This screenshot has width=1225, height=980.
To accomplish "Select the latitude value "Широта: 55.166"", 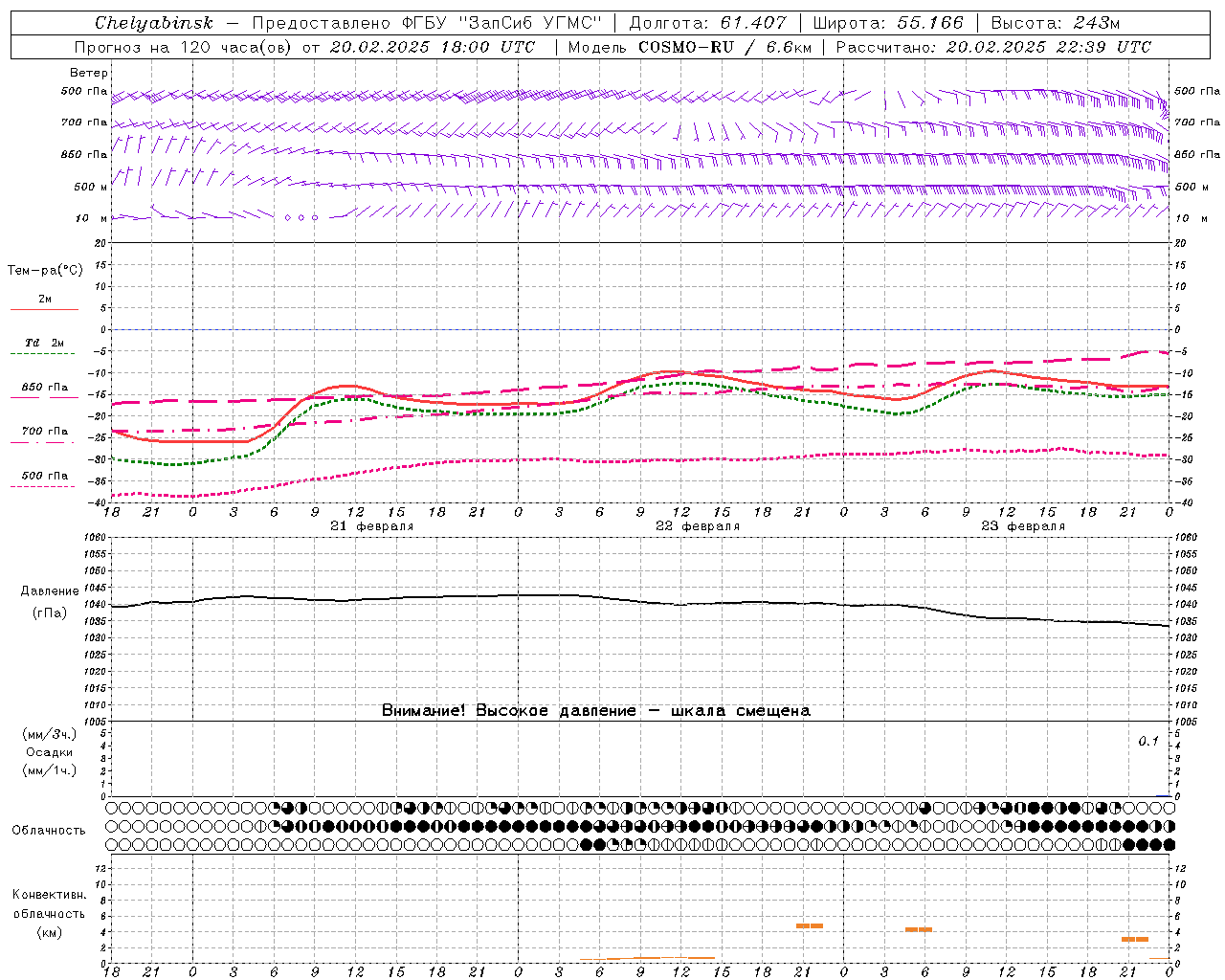I will 887,23.
